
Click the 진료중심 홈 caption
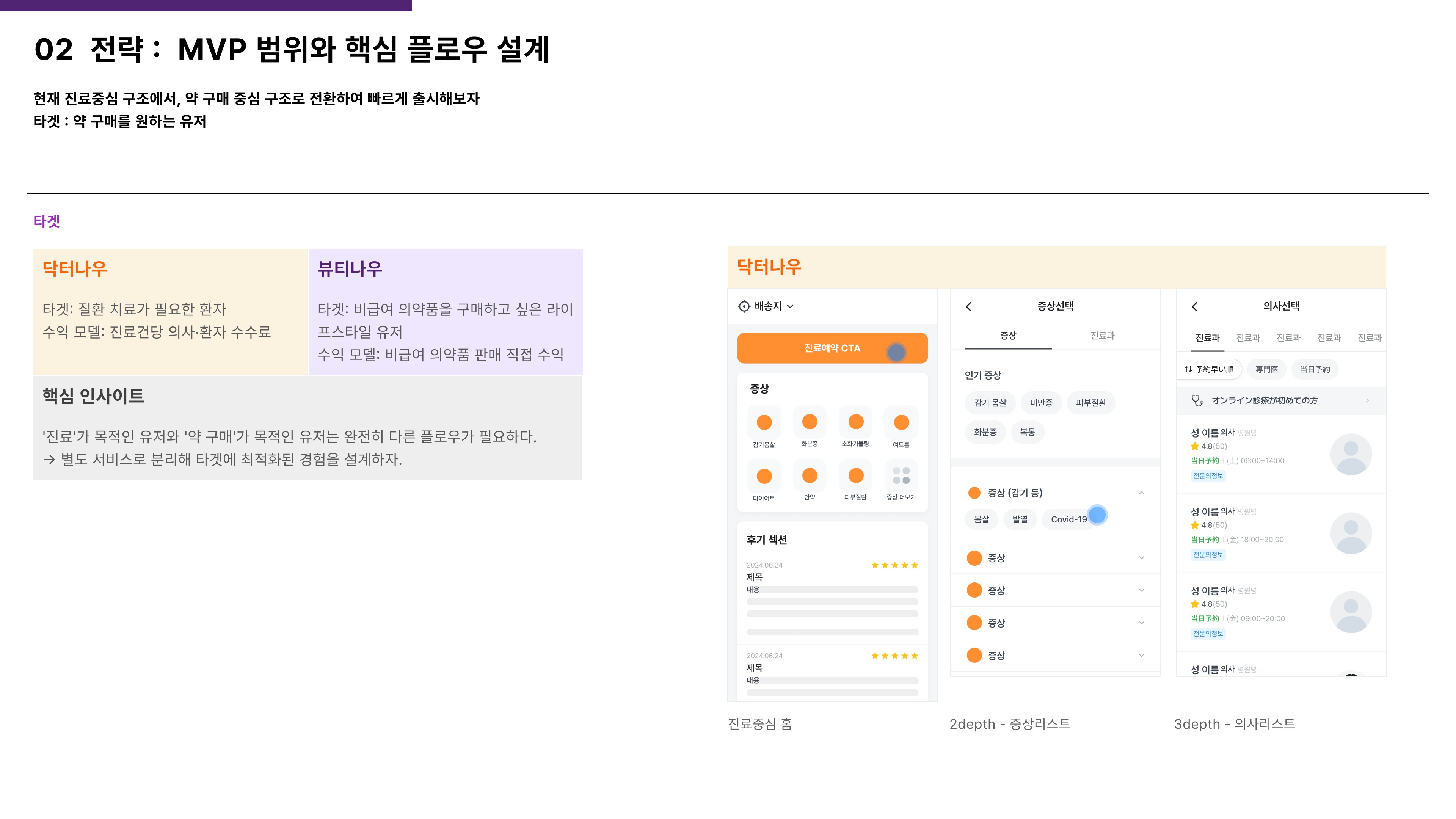click(x=760, y=724)
